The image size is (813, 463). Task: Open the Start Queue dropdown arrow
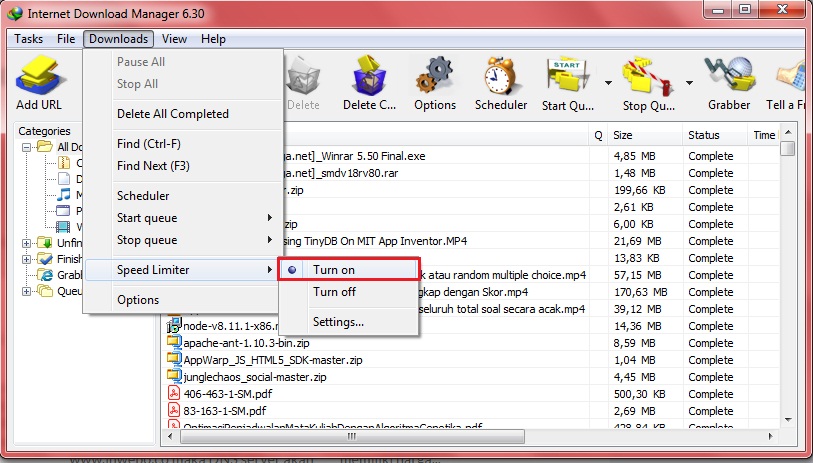[x=608, y=83]
